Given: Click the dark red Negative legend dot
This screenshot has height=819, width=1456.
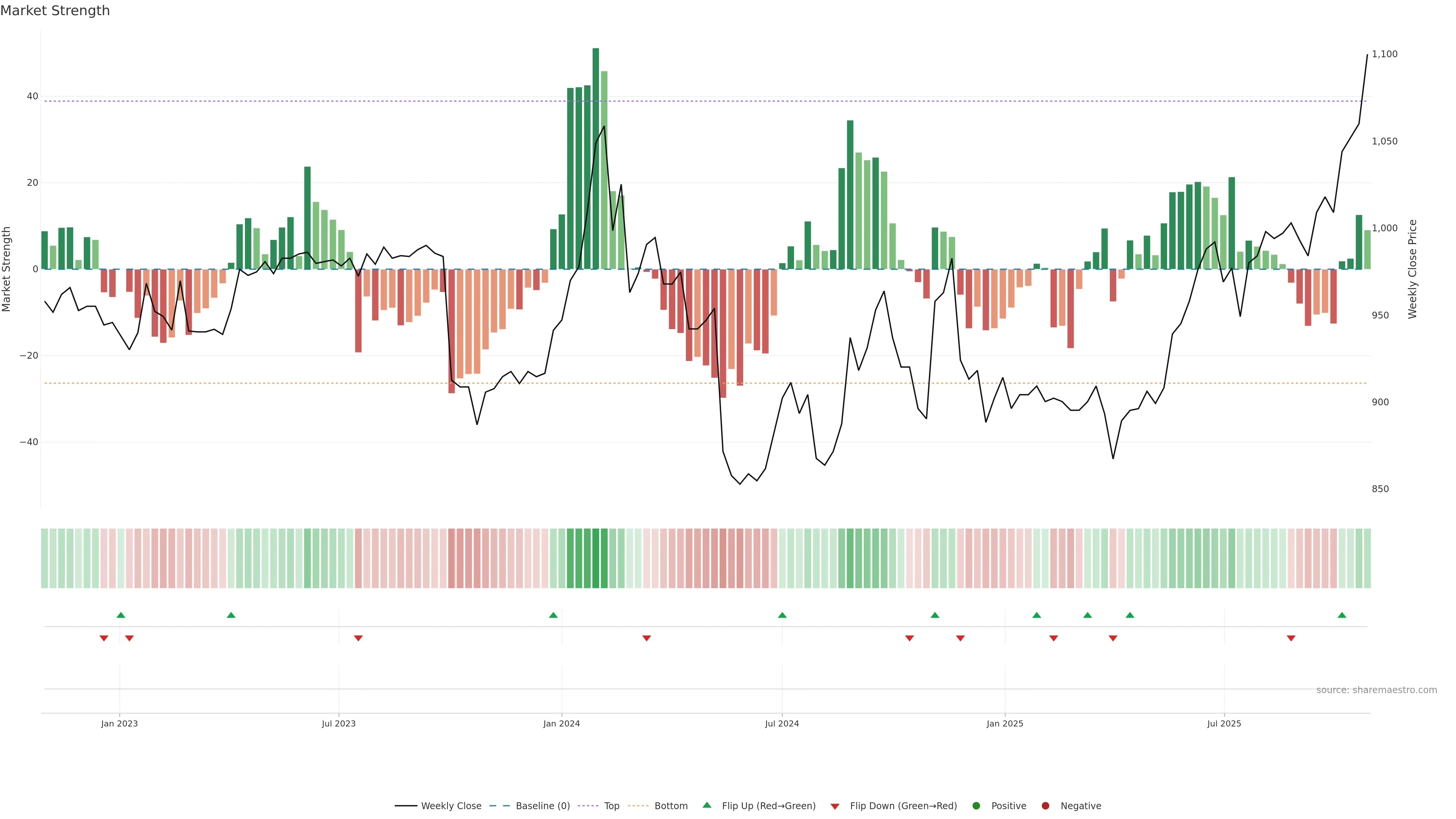Looking at the screenshot, I should [1045, 805].
